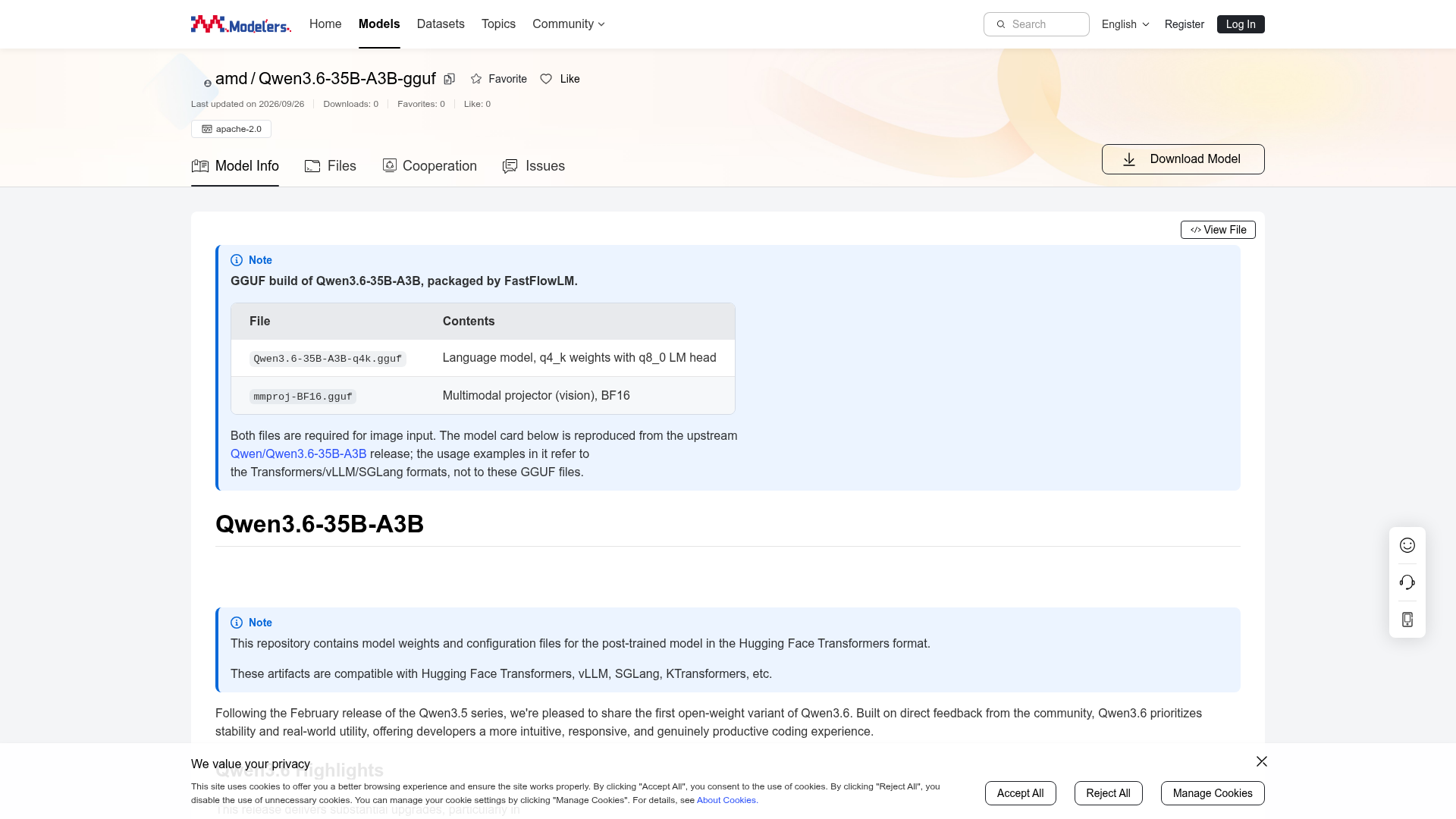Screen dimensions: 1456x819
Task: Click the Favorite star icon
Action: 476,79
